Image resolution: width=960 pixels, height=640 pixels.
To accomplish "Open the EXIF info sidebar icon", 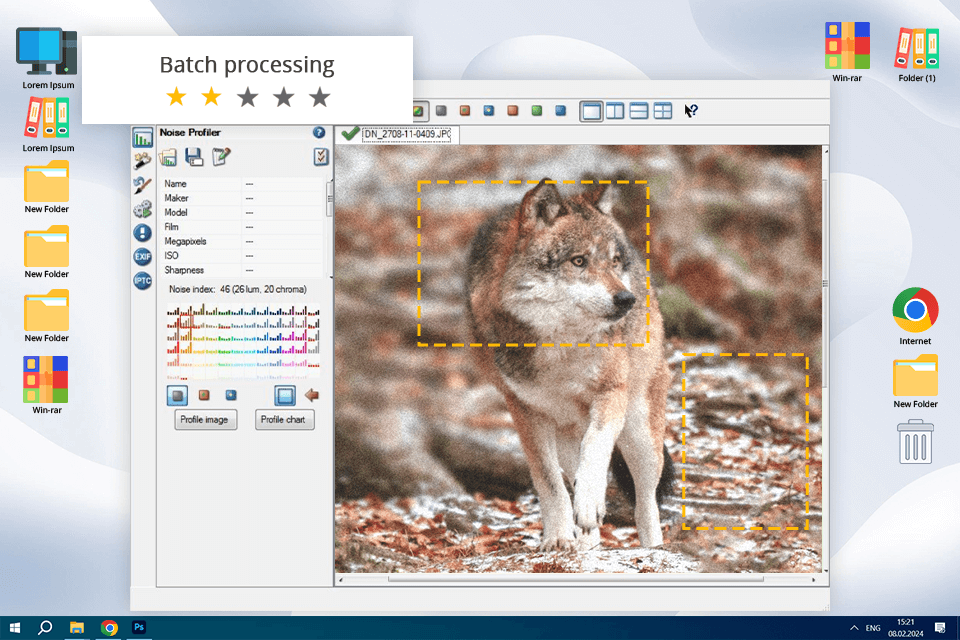I will tap(143, 257).
